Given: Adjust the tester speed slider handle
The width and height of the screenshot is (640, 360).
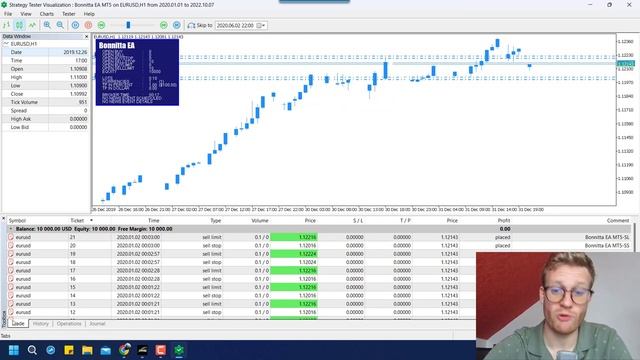Looking at the screenshot, I should [128, 25].
